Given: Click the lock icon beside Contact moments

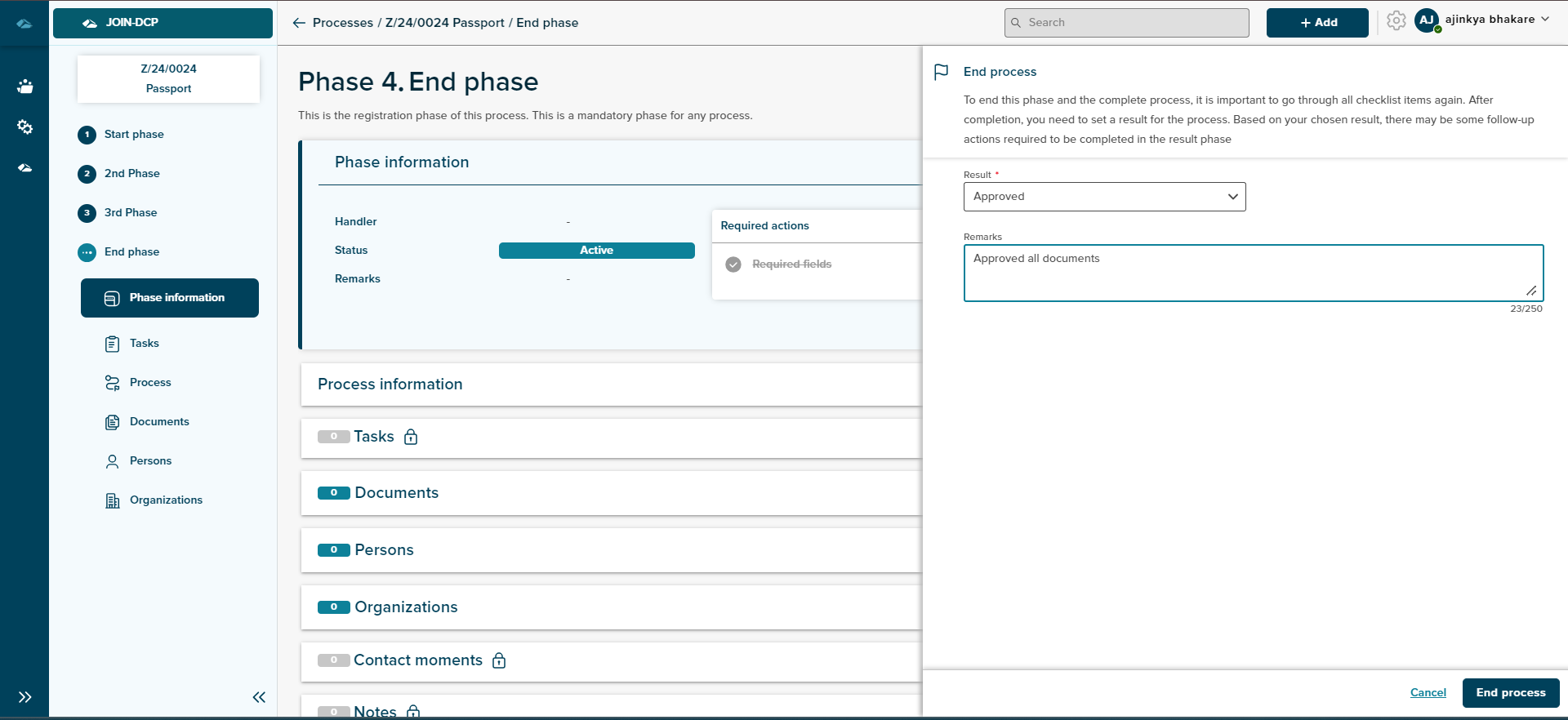Looking at the screenshot, I should tap(499, 660).
